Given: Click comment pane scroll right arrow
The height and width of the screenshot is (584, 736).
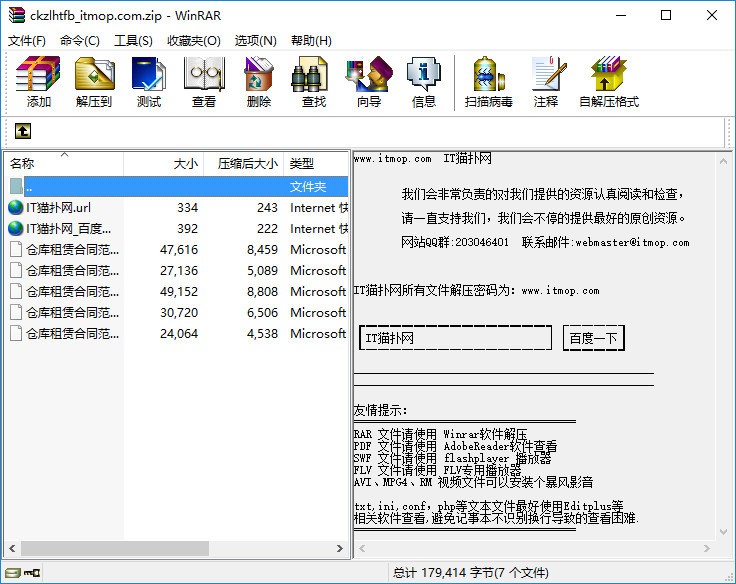Looking at the screenshot, I should tap(706, 548).
